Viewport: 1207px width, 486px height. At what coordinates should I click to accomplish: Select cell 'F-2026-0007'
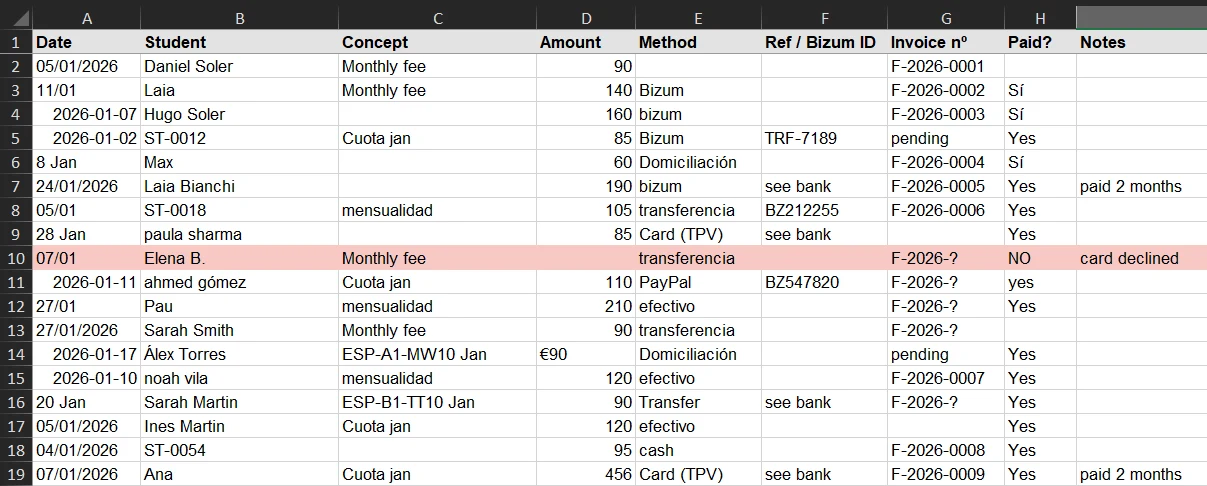tap(946, 378)
